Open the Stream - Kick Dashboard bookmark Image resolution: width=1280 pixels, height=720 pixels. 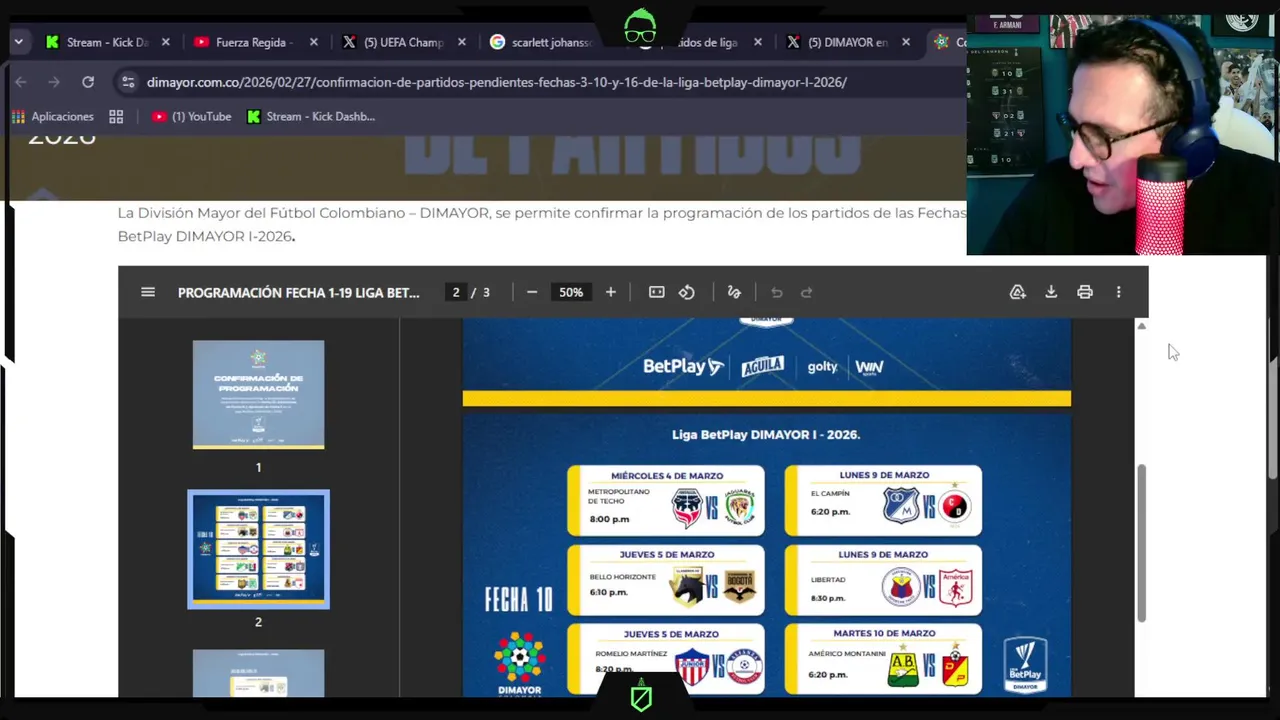(x=311, y=117)
